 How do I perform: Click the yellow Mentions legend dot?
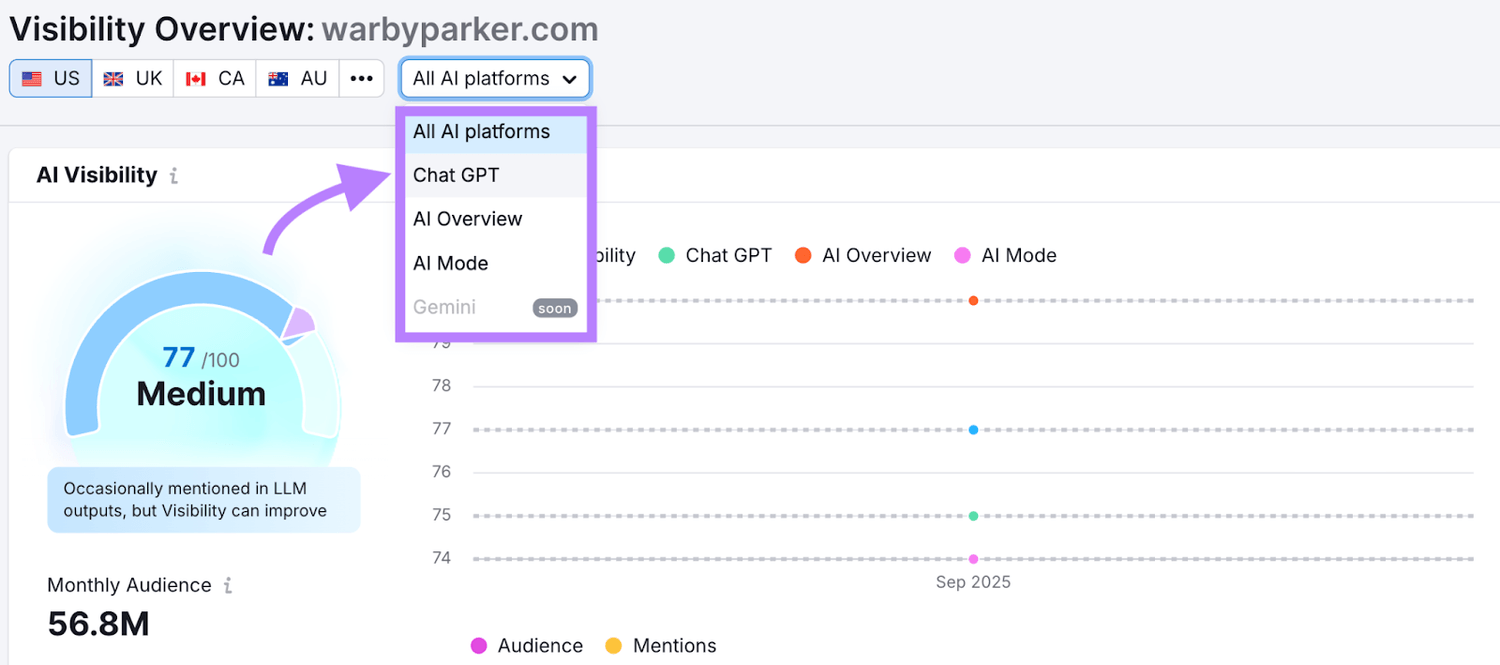[x=614, y=646]
